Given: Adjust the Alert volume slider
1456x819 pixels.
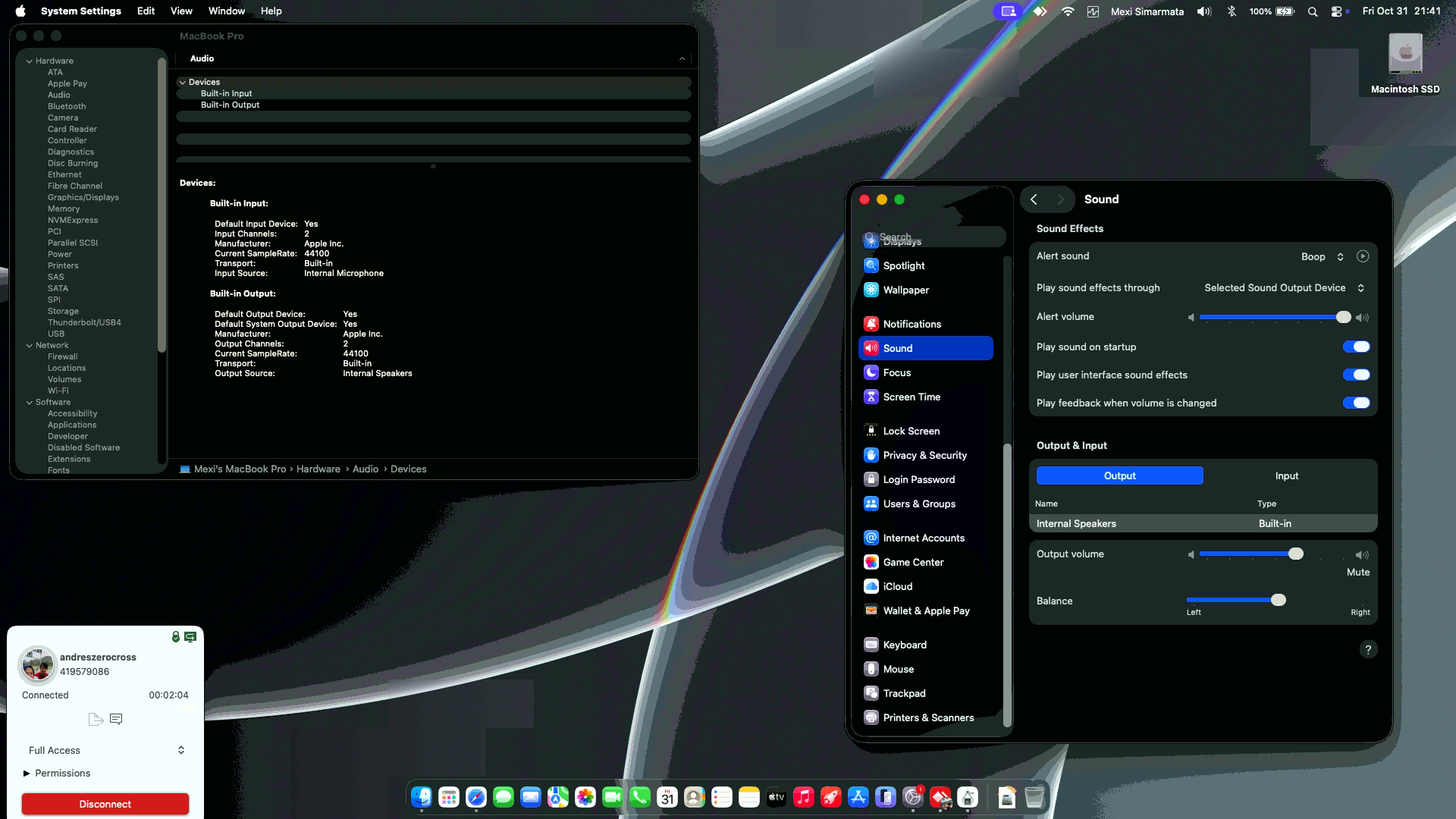Looking at the screenshot, I should [x=1343, y=317].
